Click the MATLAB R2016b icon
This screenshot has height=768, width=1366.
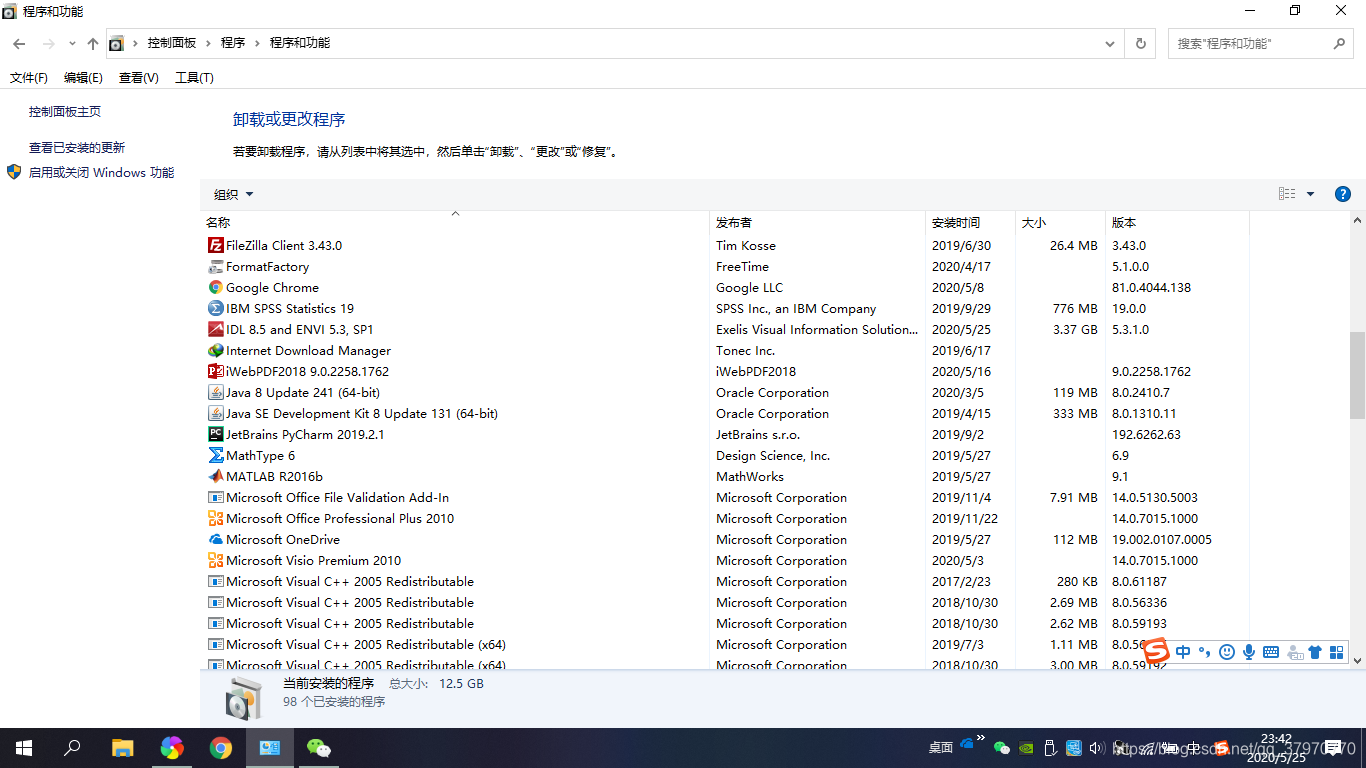click(x=215, y=476)
